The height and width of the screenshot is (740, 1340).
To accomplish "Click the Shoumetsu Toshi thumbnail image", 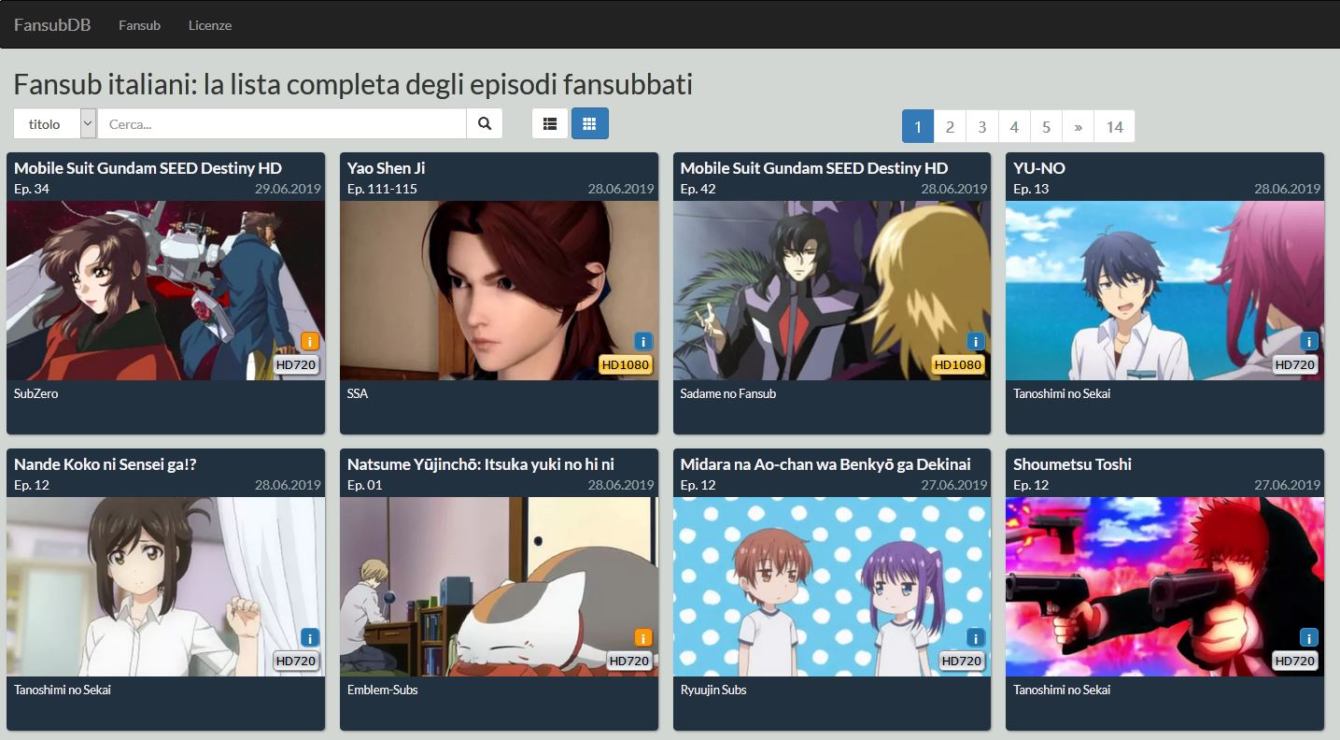I will tap(1165, 586).
